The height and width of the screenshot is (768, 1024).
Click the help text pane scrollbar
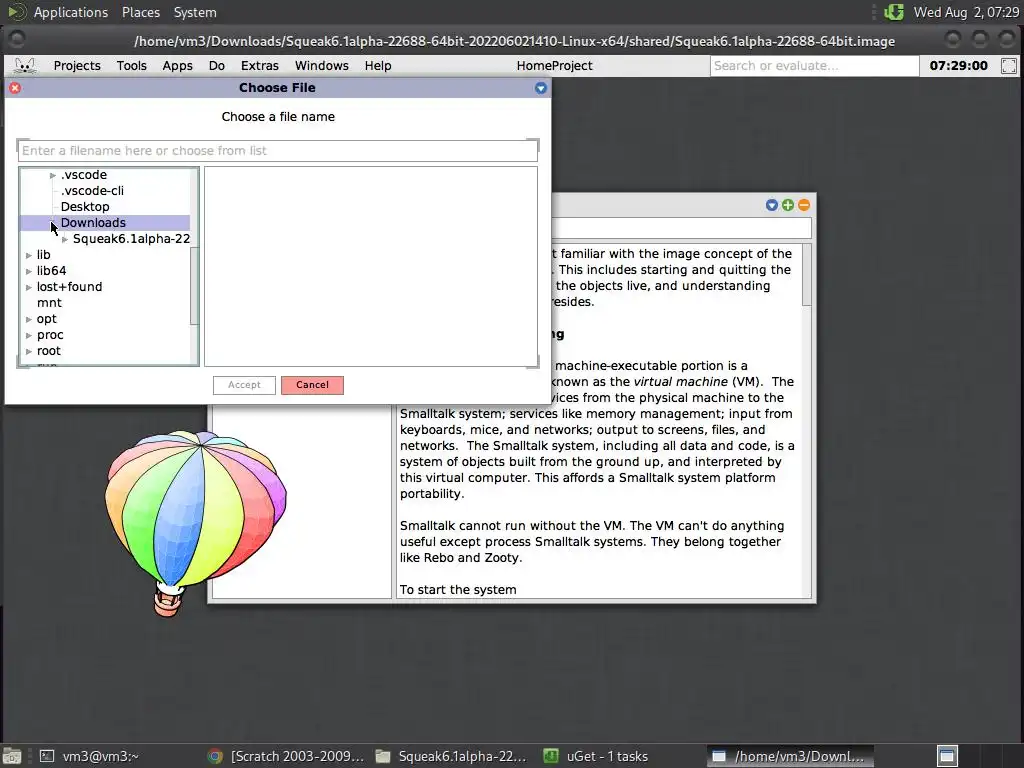tap(807, 274)
